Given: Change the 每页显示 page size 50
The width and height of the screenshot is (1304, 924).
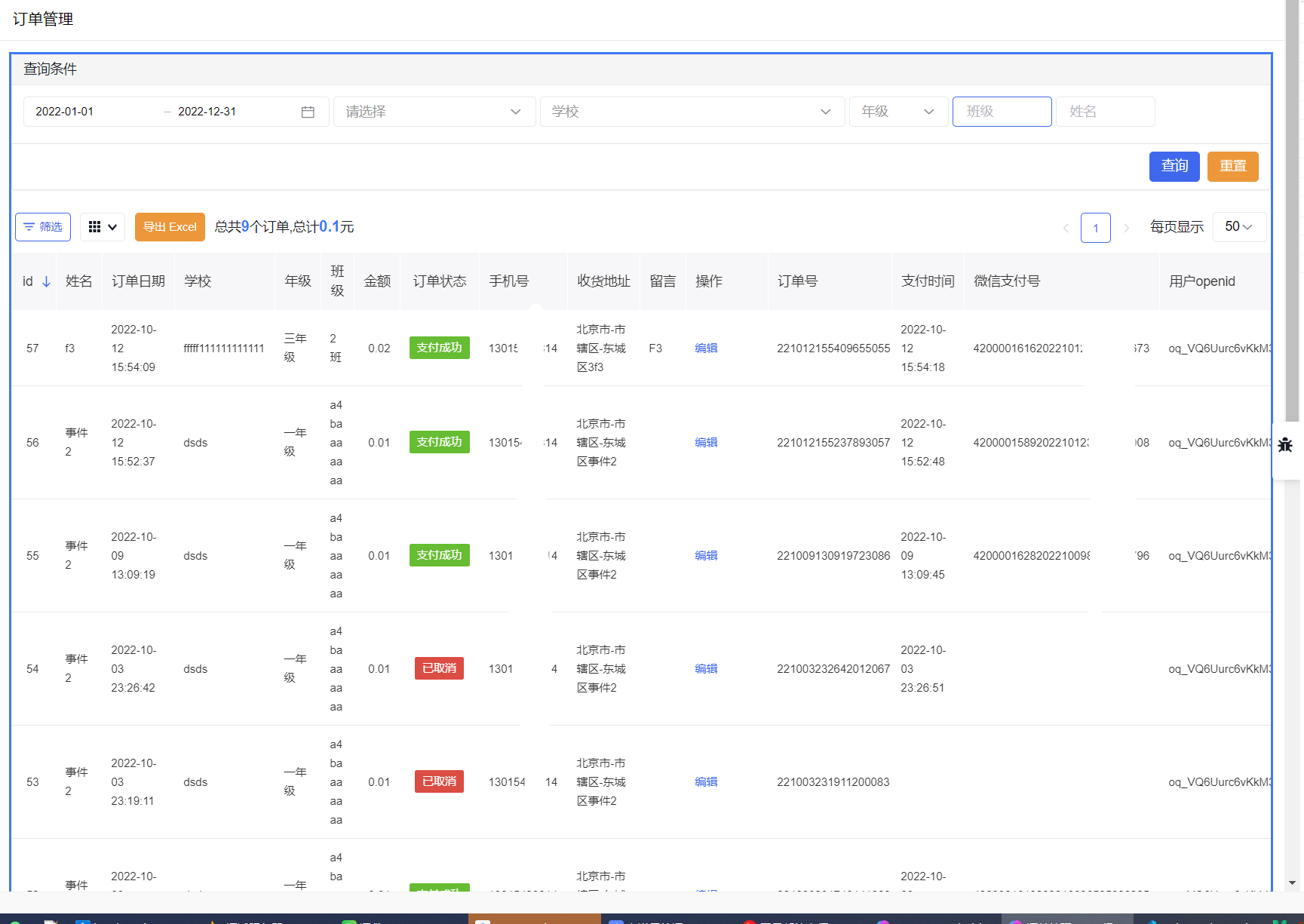Looking at the screenshot, I should (1239, 227).
